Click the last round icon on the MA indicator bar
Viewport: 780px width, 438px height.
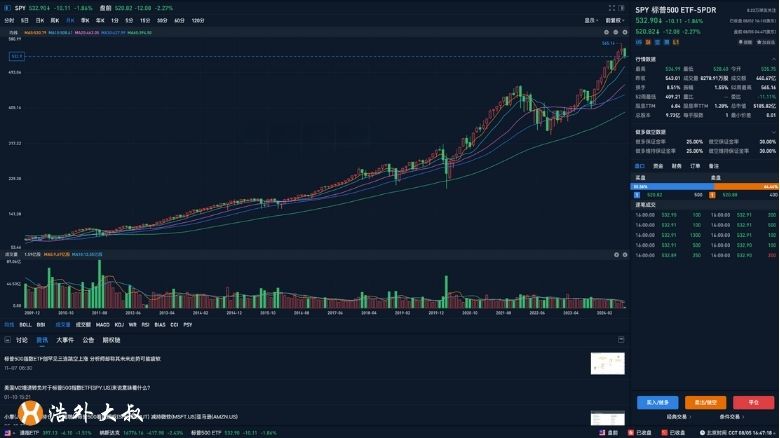[625, 32]
